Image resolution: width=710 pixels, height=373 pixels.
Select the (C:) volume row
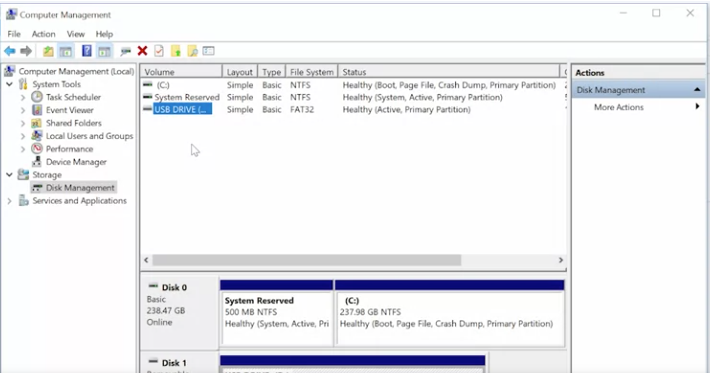353,85
